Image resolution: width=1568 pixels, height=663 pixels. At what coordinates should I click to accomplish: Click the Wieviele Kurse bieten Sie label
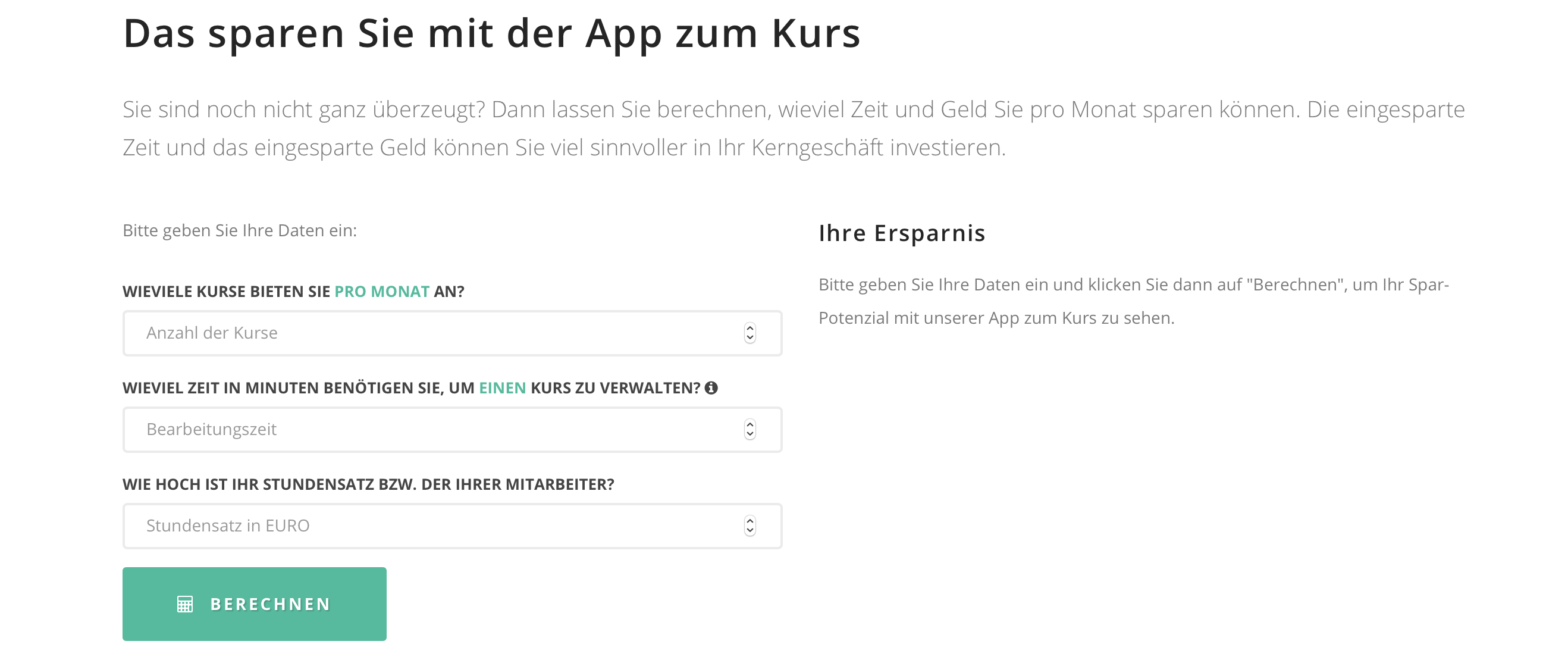click(x=293, y=292)
